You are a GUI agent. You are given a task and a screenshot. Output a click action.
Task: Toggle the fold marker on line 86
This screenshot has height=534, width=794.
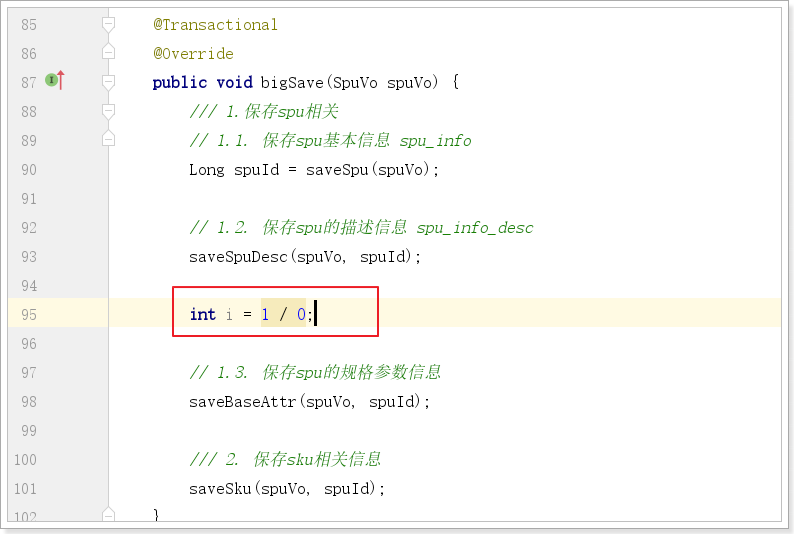(108, 53)
